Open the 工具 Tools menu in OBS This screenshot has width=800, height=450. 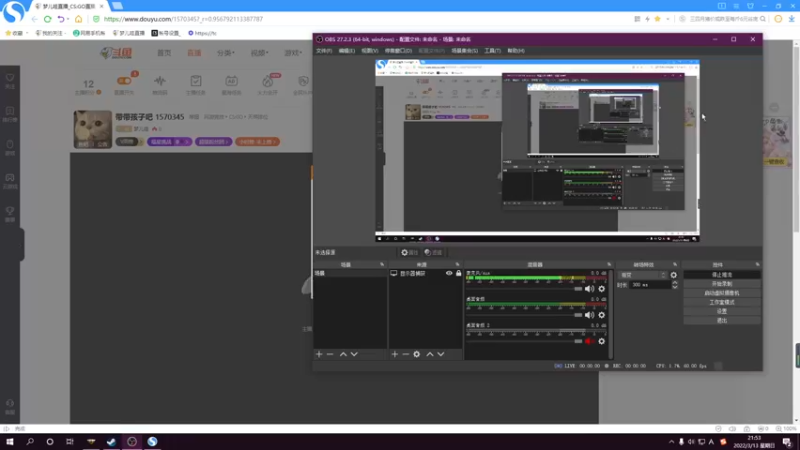(492, 51)
